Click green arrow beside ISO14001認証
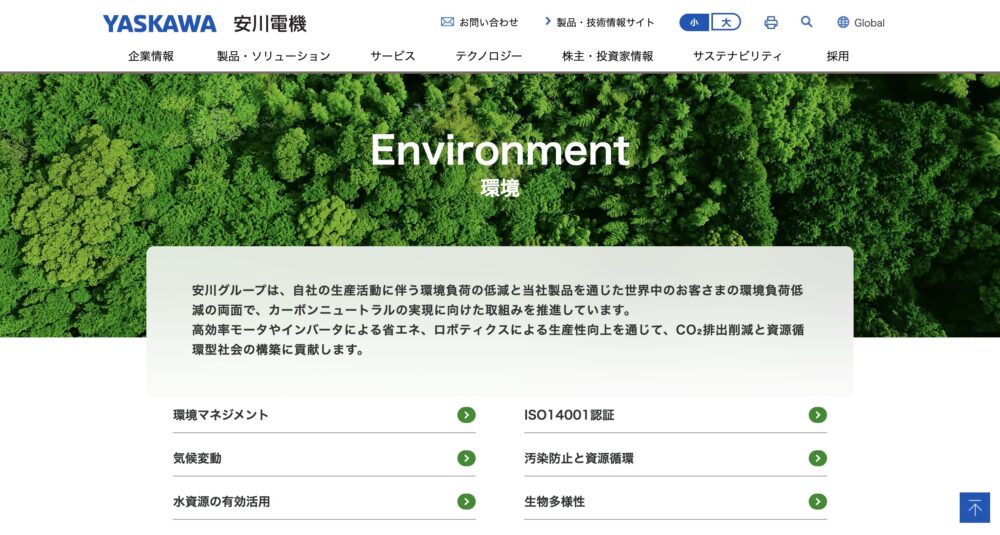This screenshot has height=535, width=1000. click(x=817, y=415)
